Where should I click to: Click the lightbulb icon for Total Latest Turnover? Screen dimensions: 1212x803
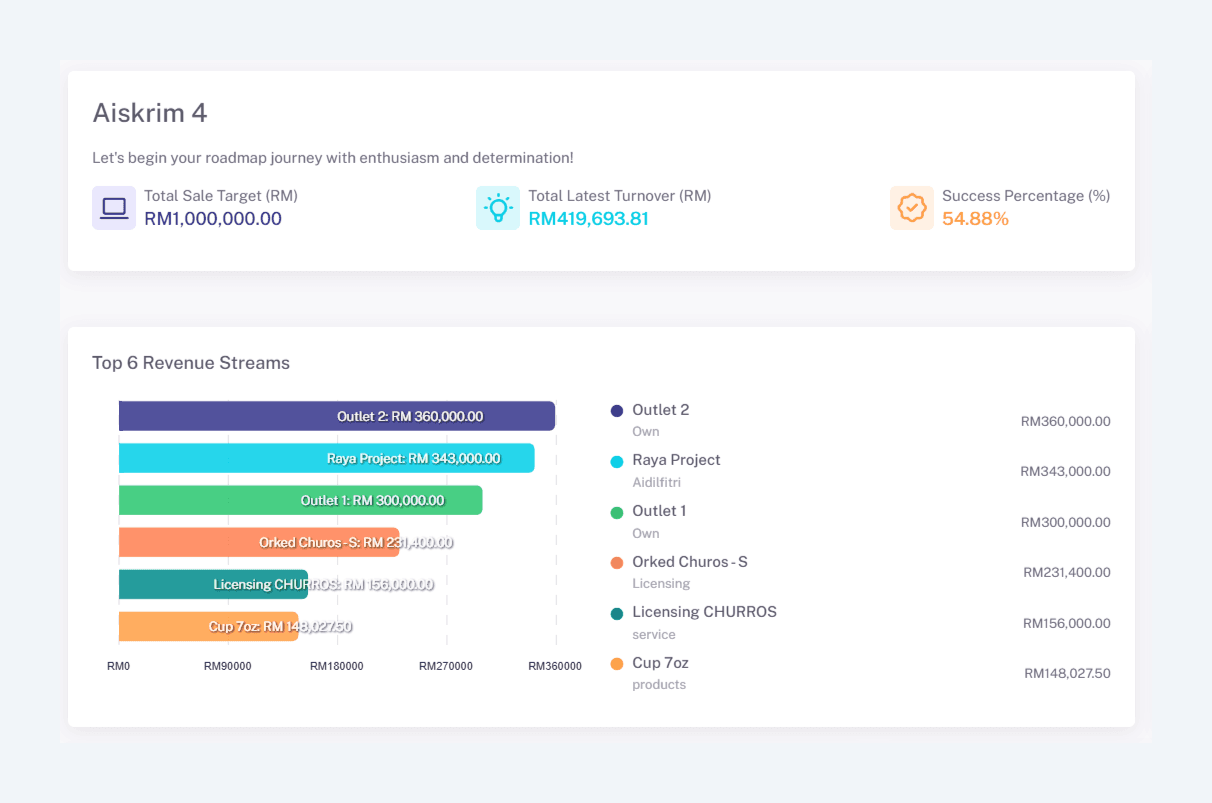(497, 207)
